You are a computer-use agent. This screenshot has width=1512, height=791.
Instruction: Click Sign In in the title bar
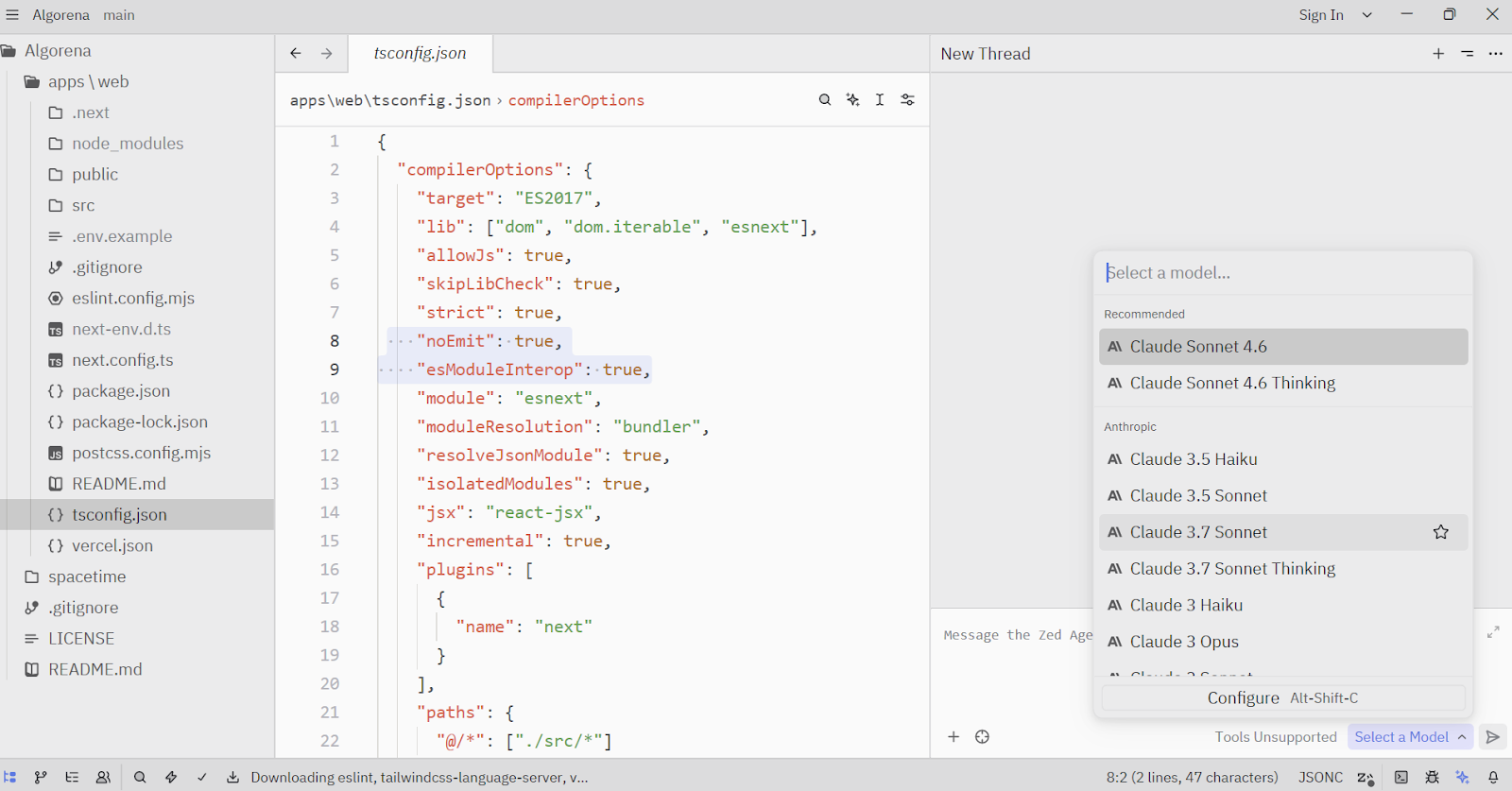pos(1320,15)
